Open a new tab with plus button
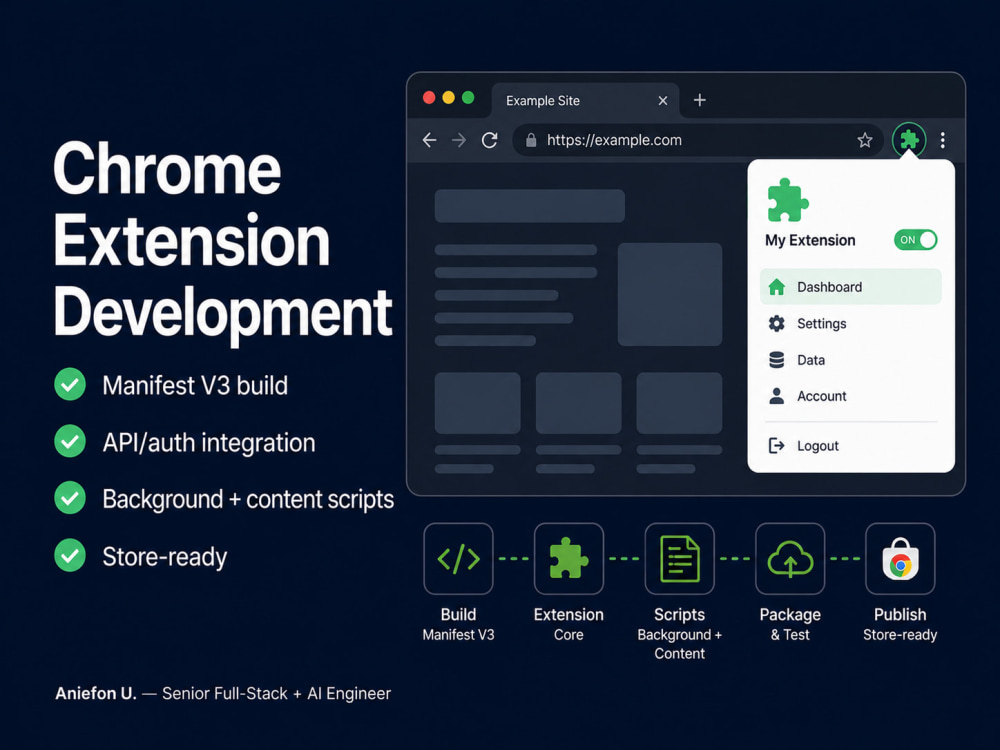The image size is (1000, 750). click(700, 100)
